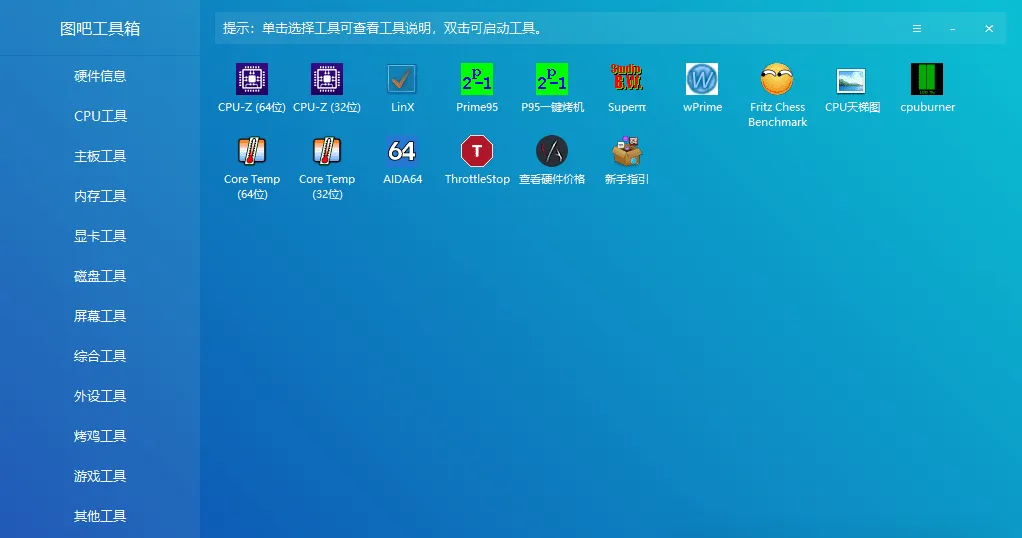Open the 主板工具 category

point(100,157)
